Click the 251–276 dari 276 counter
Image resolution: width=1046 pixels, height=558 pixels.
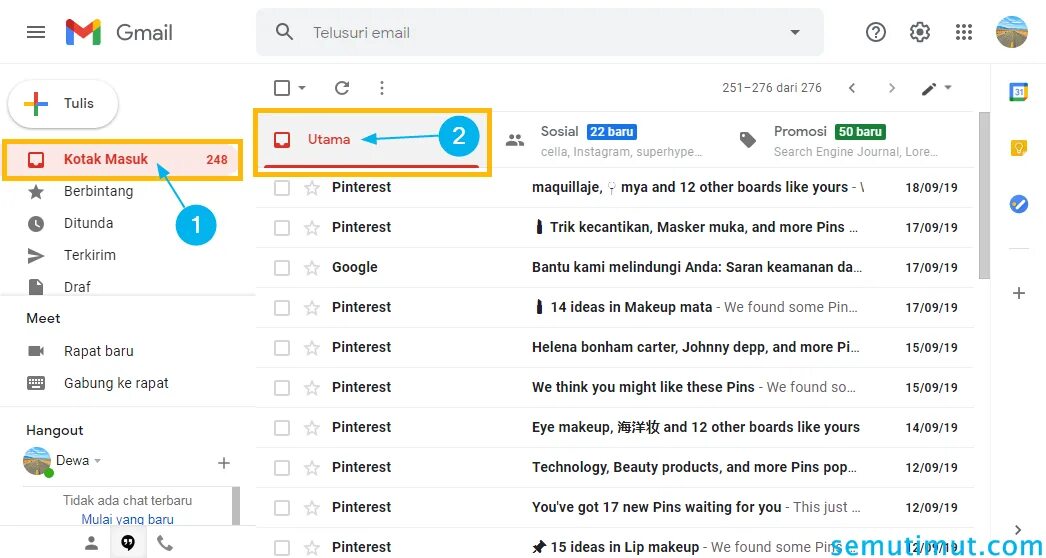[772, 88]
